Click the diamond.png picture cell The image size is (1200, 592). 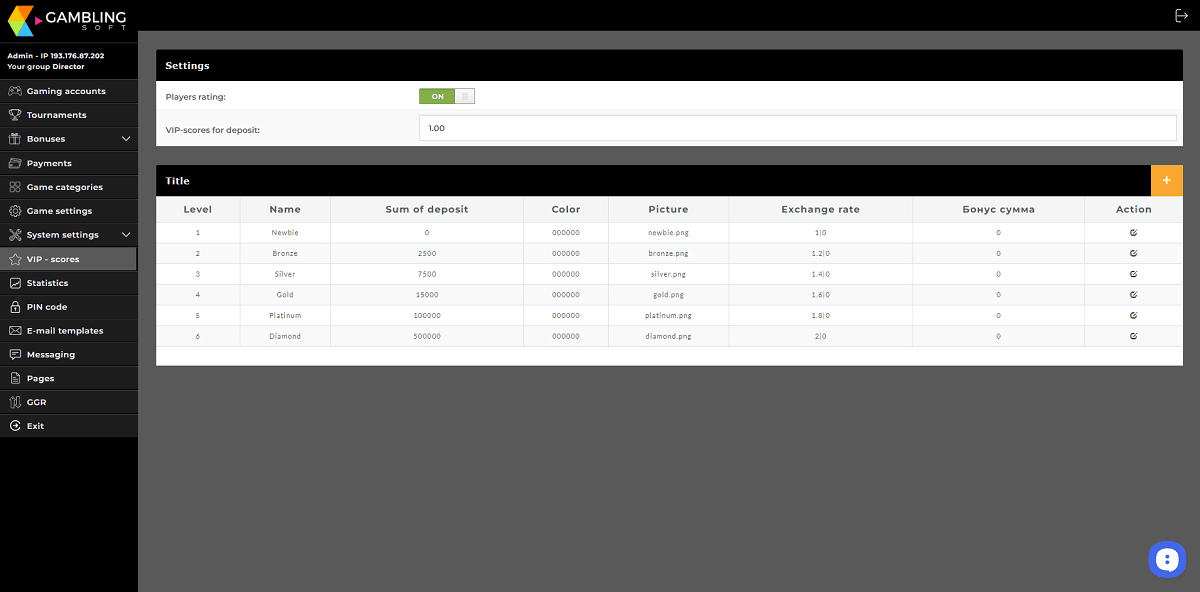[x=668, y=336]
